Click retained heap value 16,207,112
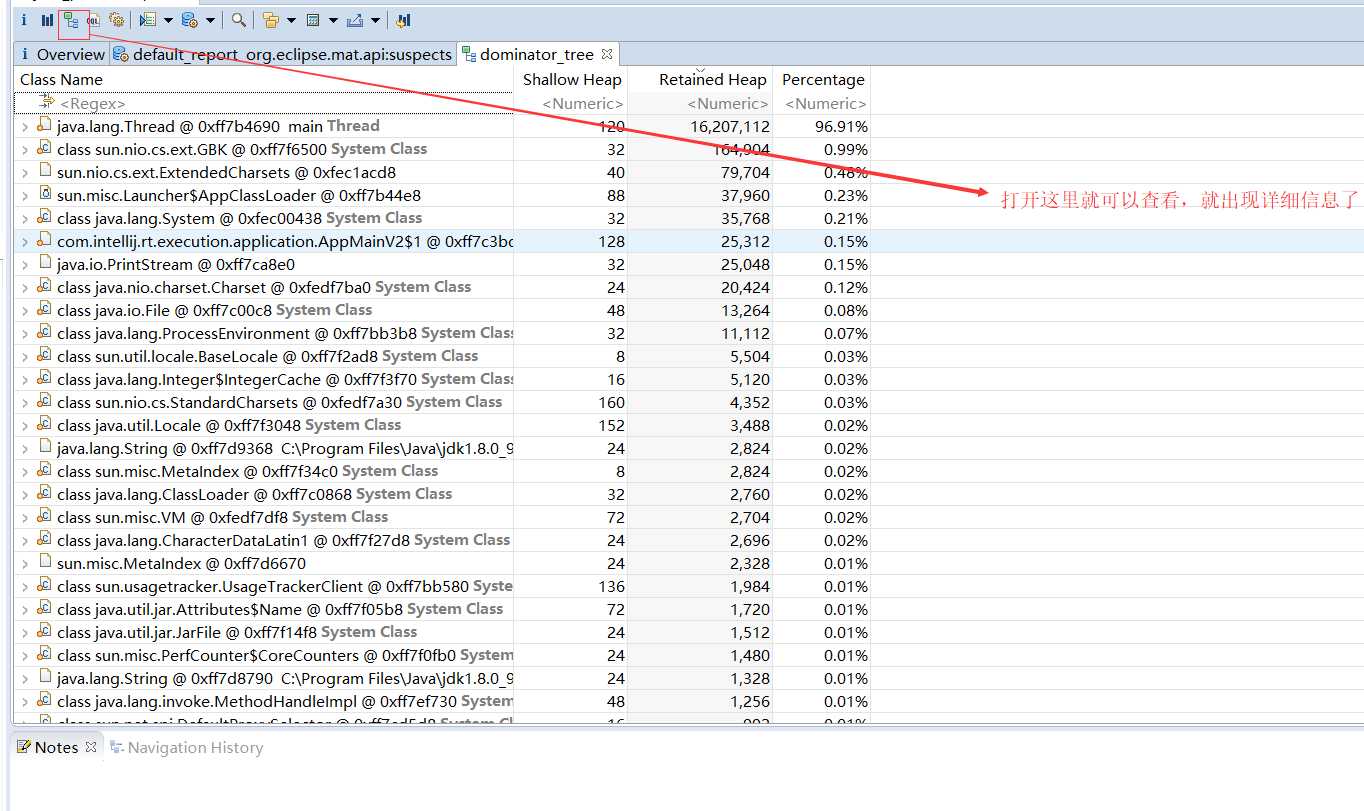Screen dimensions: 1364x811 point(730,127)
